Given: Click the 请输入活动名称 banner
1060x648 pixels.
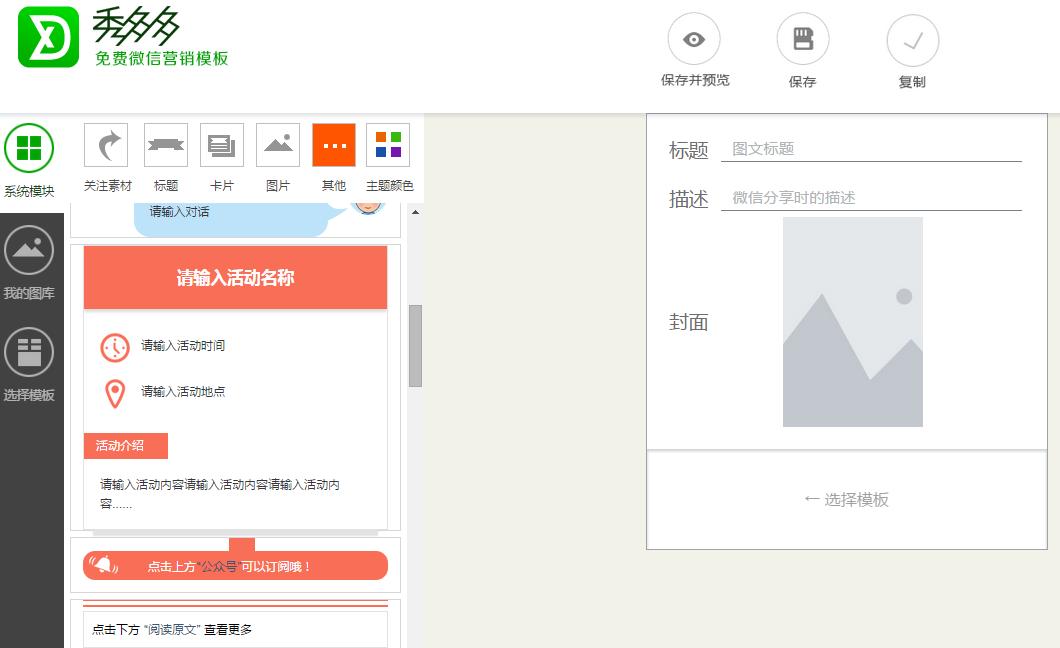Looking at the screenshot, I should click(235, 277).
